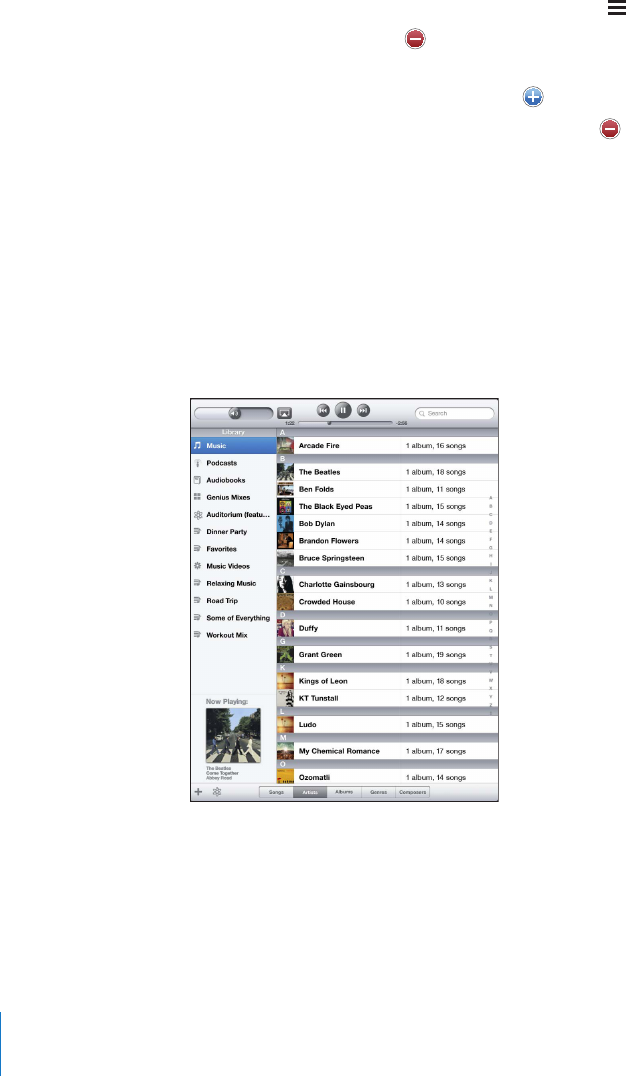Click the Bob Dylan album artwork thumbnail

[286, 524]
